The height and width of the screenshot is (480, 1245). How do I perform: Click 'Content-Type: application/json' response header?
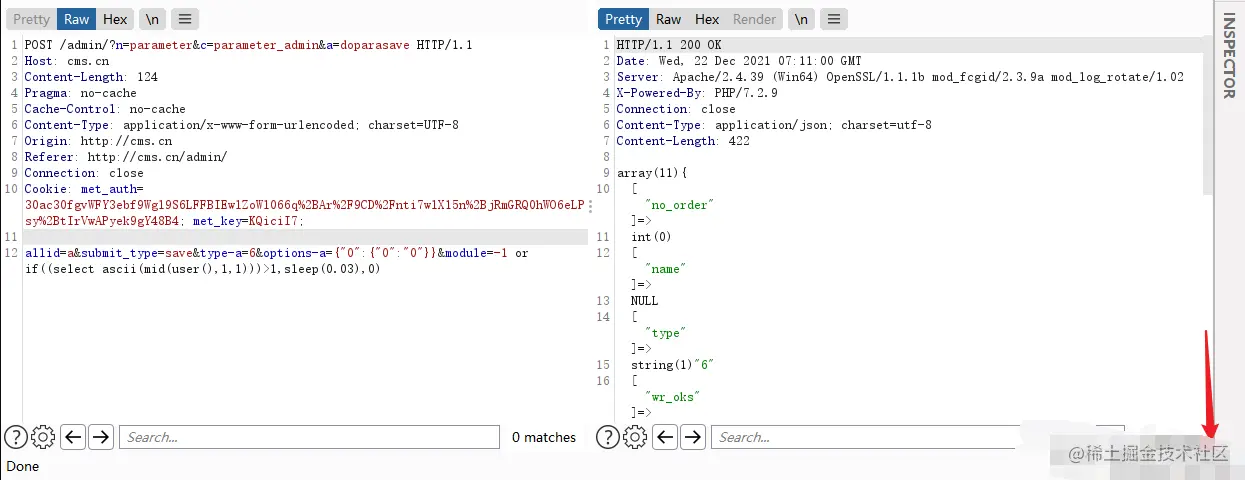click(774, 125)
